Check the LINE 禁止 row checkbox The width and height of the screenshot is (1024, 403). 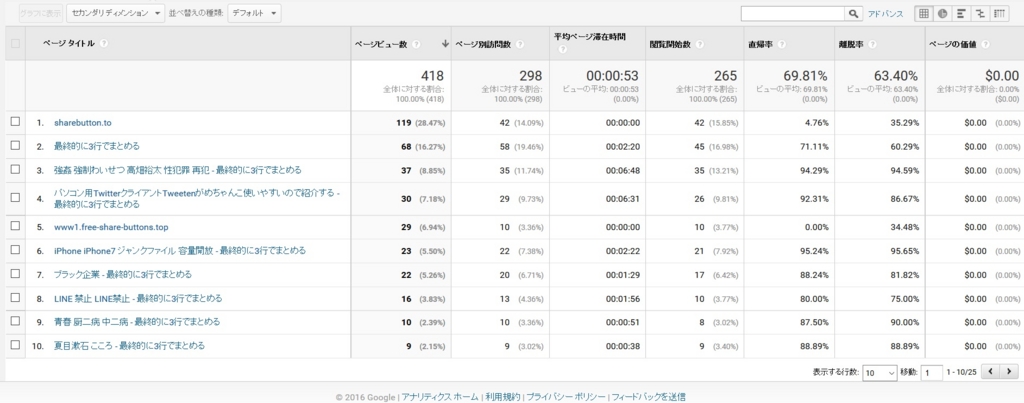tap(15, 298)
